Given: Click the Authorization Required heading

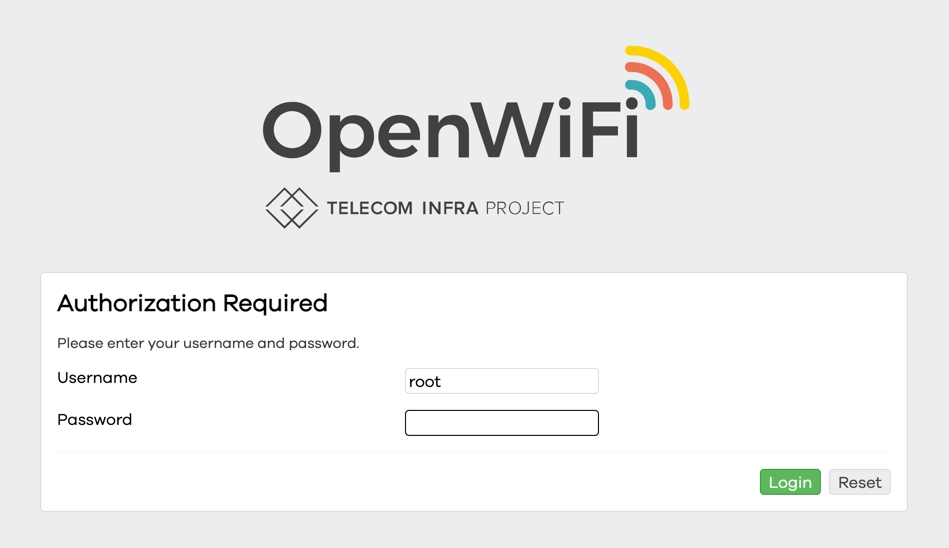Looking at the screenshot, I should point(192,303).
